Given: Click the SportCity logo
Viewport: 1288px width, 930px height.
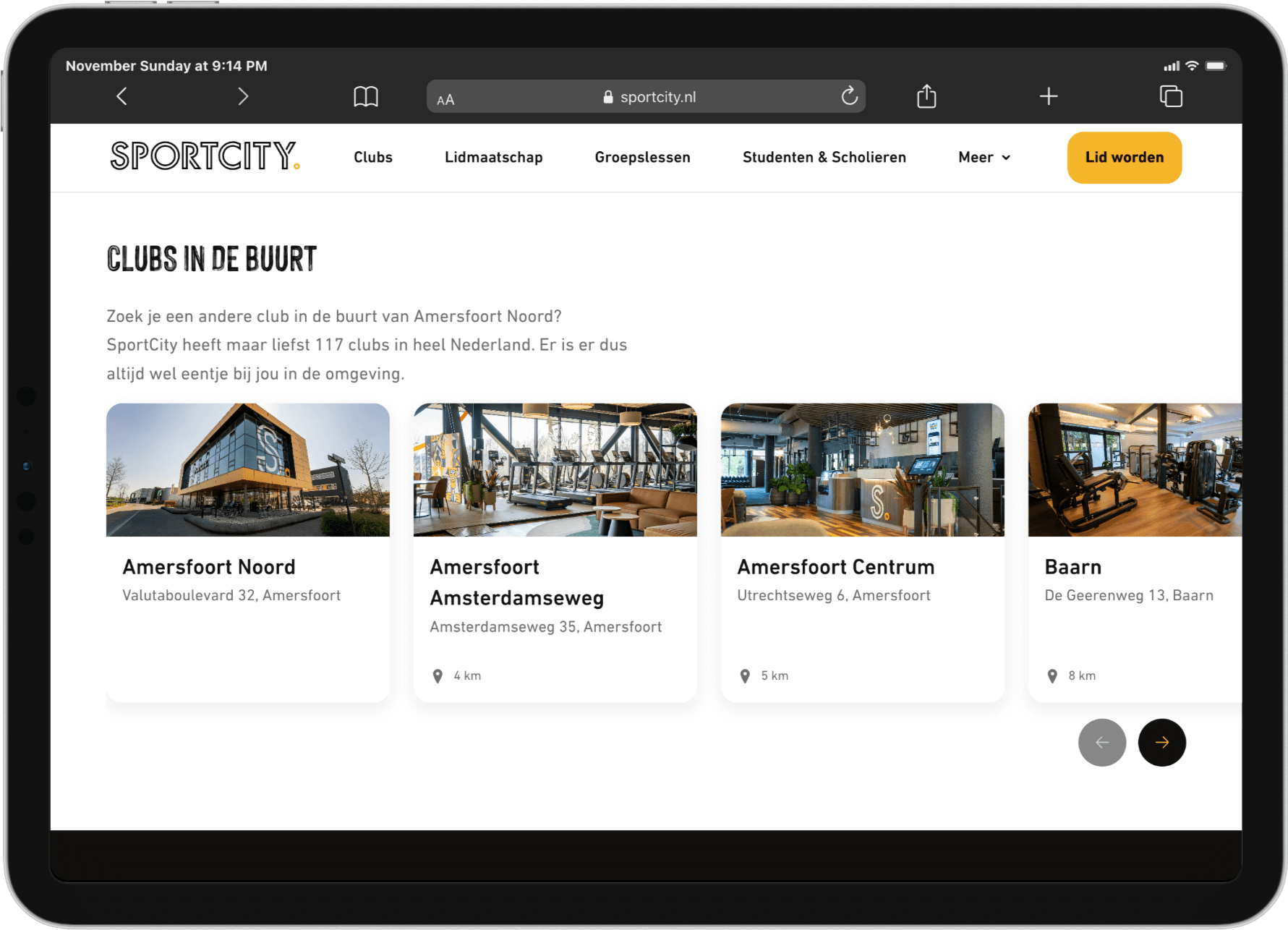Looking at the screenshot, I should tap(205, 155).
